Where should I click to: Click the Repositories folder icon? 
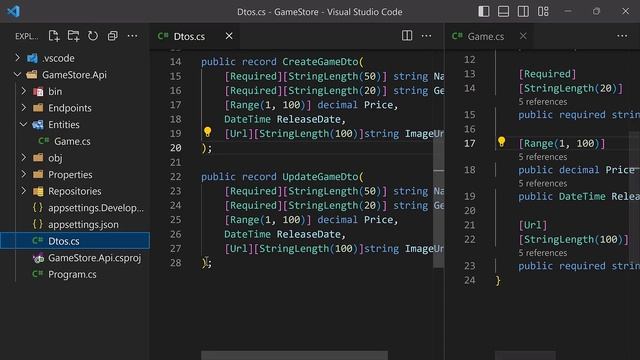38,191
